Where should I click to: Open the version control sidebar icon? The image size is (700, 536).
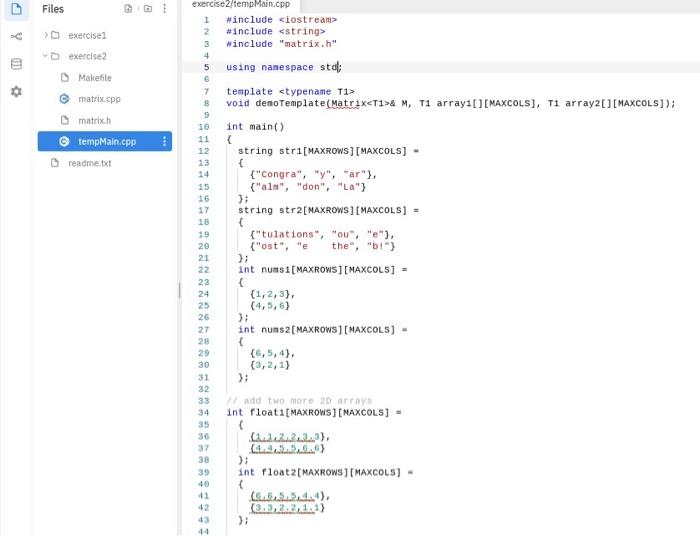point(16,36)
